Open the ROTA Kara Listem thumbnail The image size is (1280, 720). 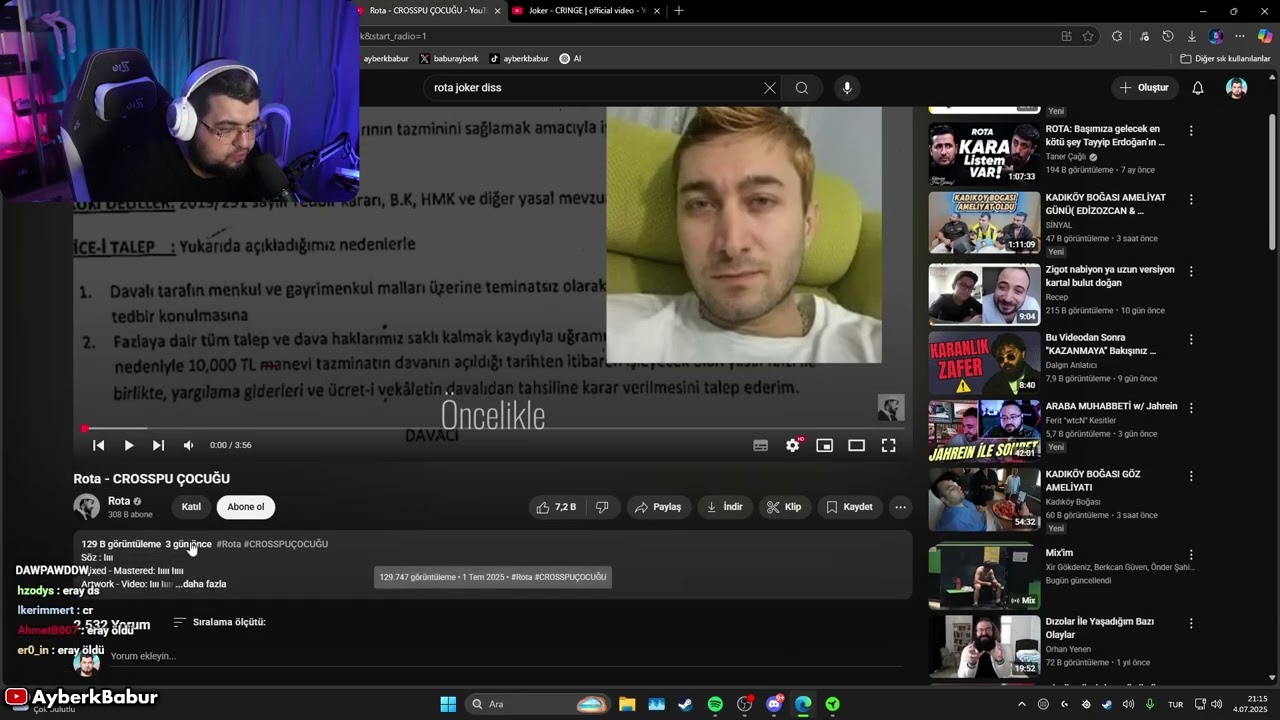click(984, 154)
